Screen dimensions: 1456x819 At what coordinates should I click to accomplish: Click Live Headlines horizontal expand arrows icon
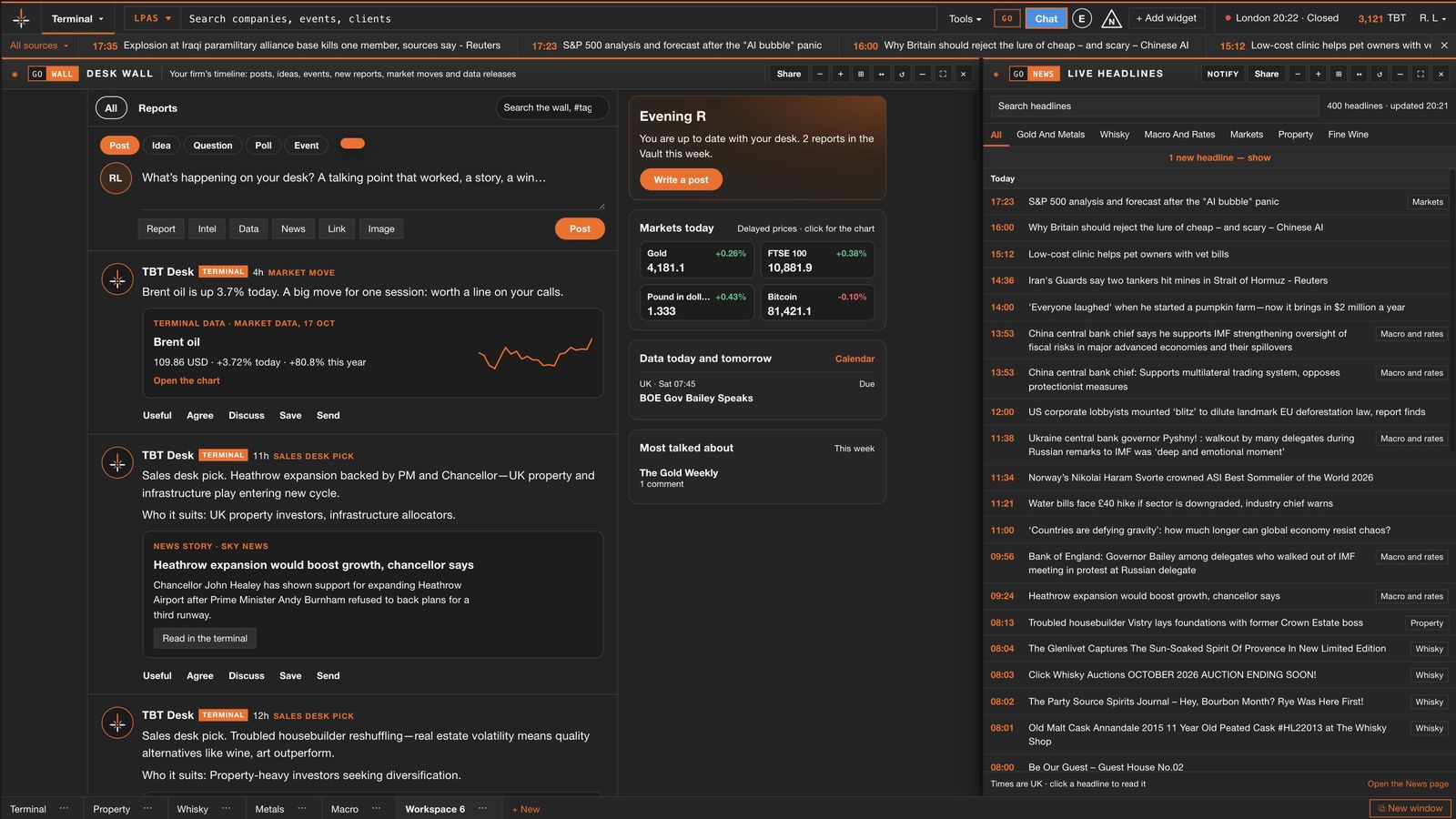coord(1359,74)
